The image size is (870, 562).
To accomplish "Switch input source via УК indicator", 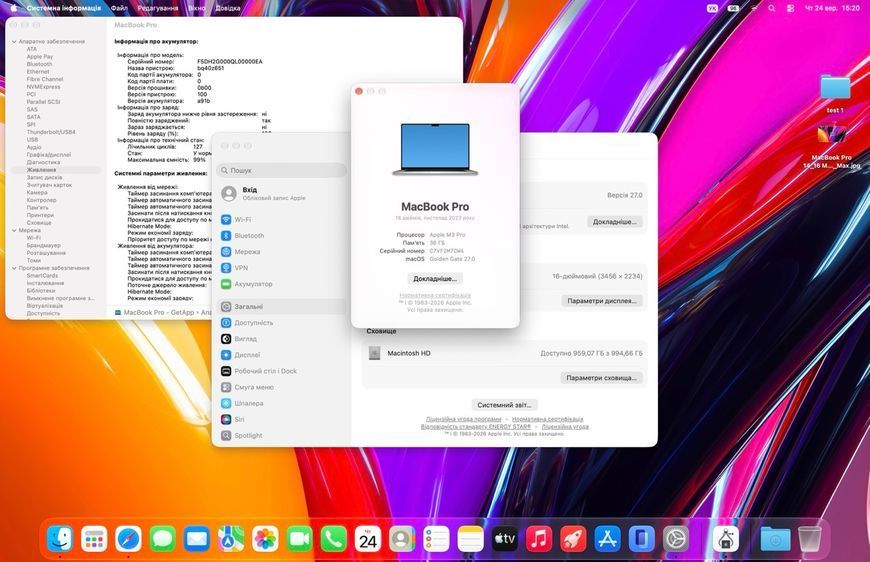I will coord(712,8).
